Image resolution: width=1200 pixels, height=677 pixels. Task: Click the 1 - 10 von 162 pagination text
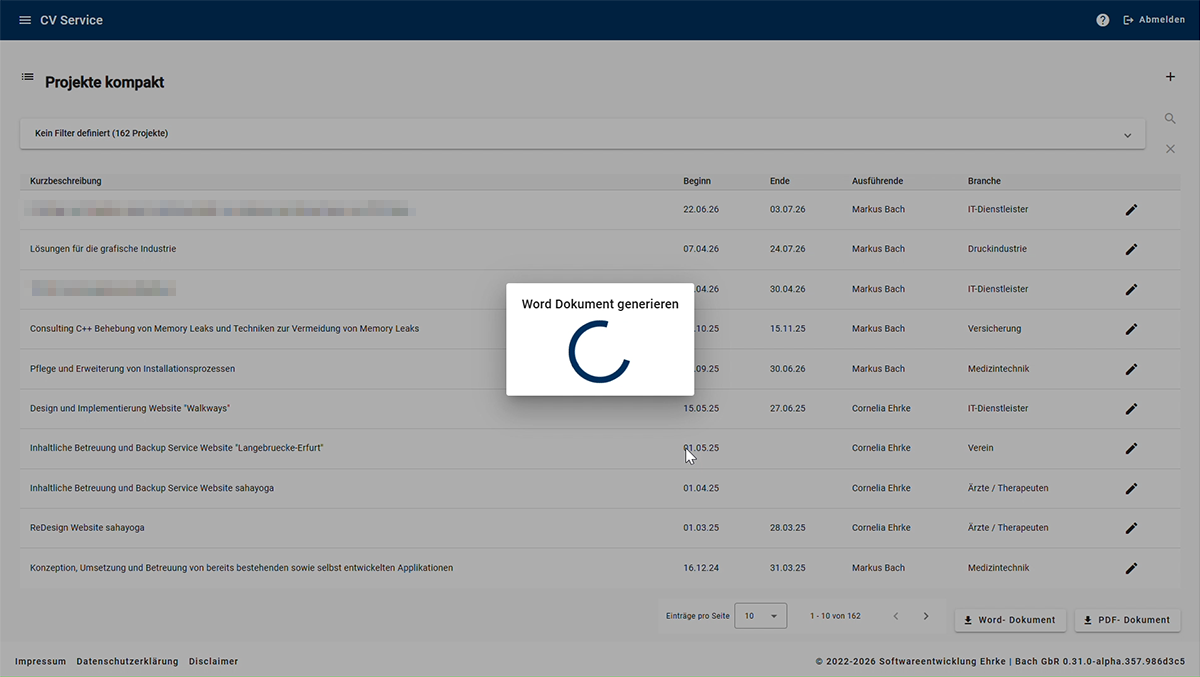(x=835, y=616)
